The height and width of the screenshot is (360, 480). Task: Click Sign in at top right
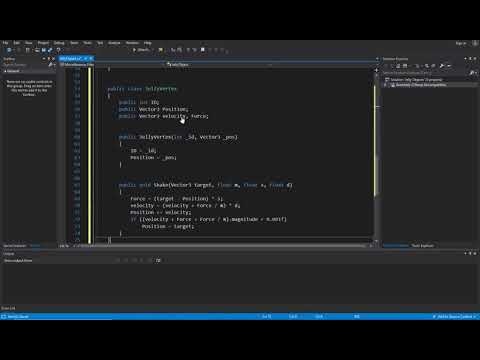(460, 43)
